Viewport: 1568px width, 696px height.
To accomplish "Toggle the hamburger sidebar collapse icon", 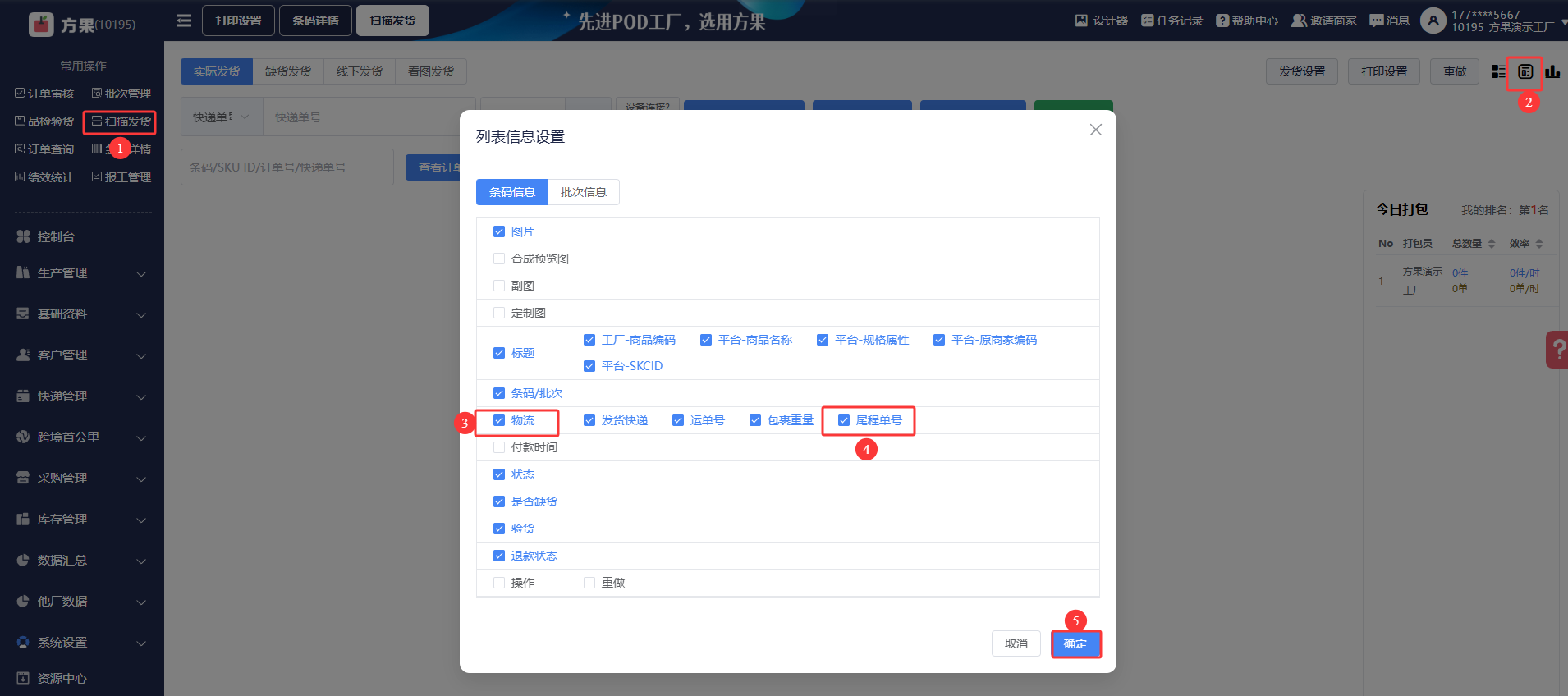I will pos(184,21).
